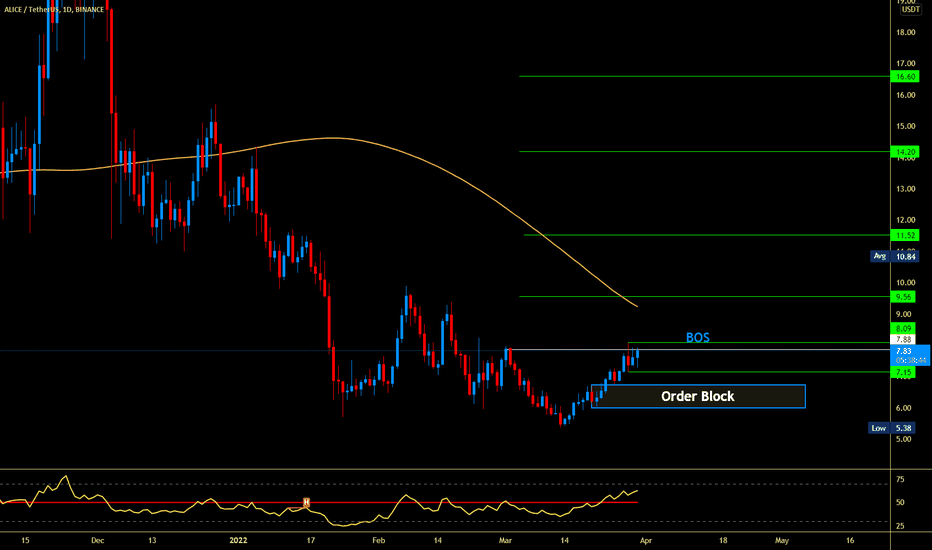Select the green 11.52 price label
Screen dimensions: 932x550
click(x=904, y=235)
